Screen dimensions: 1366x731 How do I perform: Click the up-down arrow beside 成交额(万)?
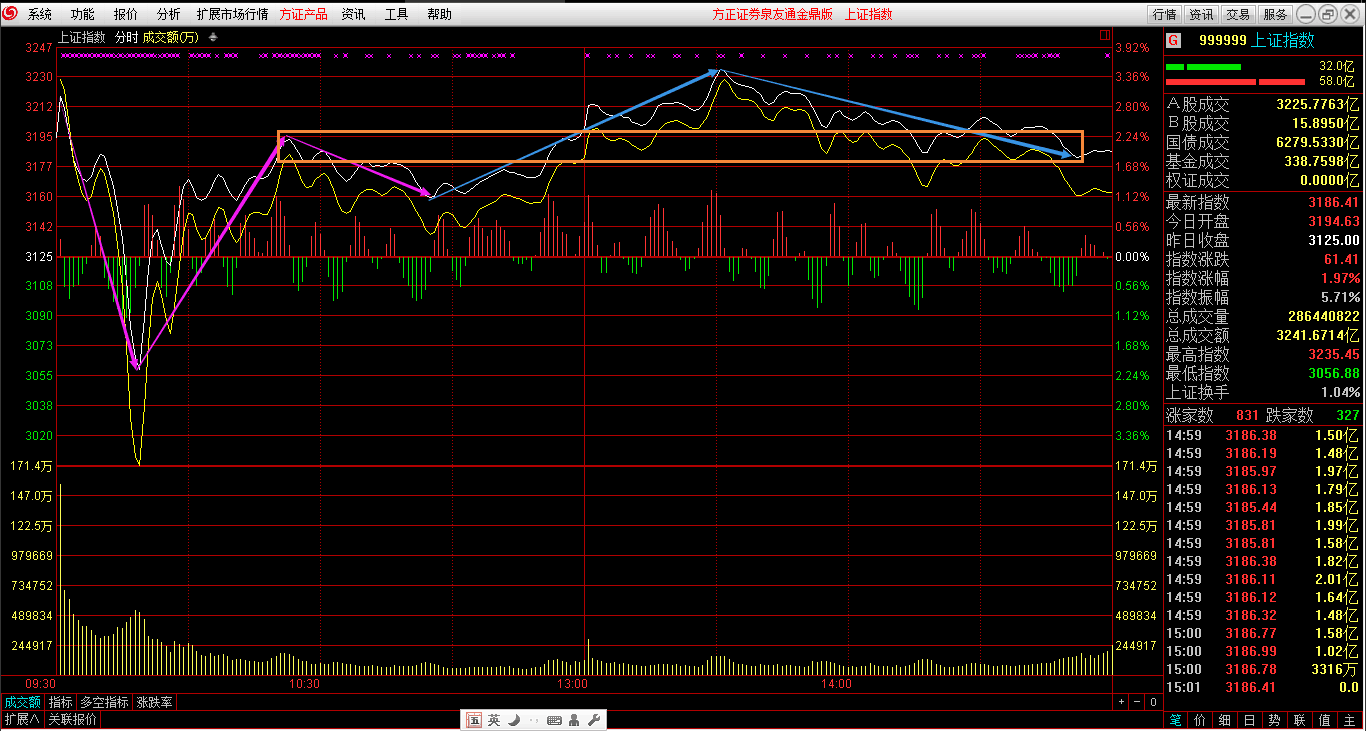[x=213, y=37]
